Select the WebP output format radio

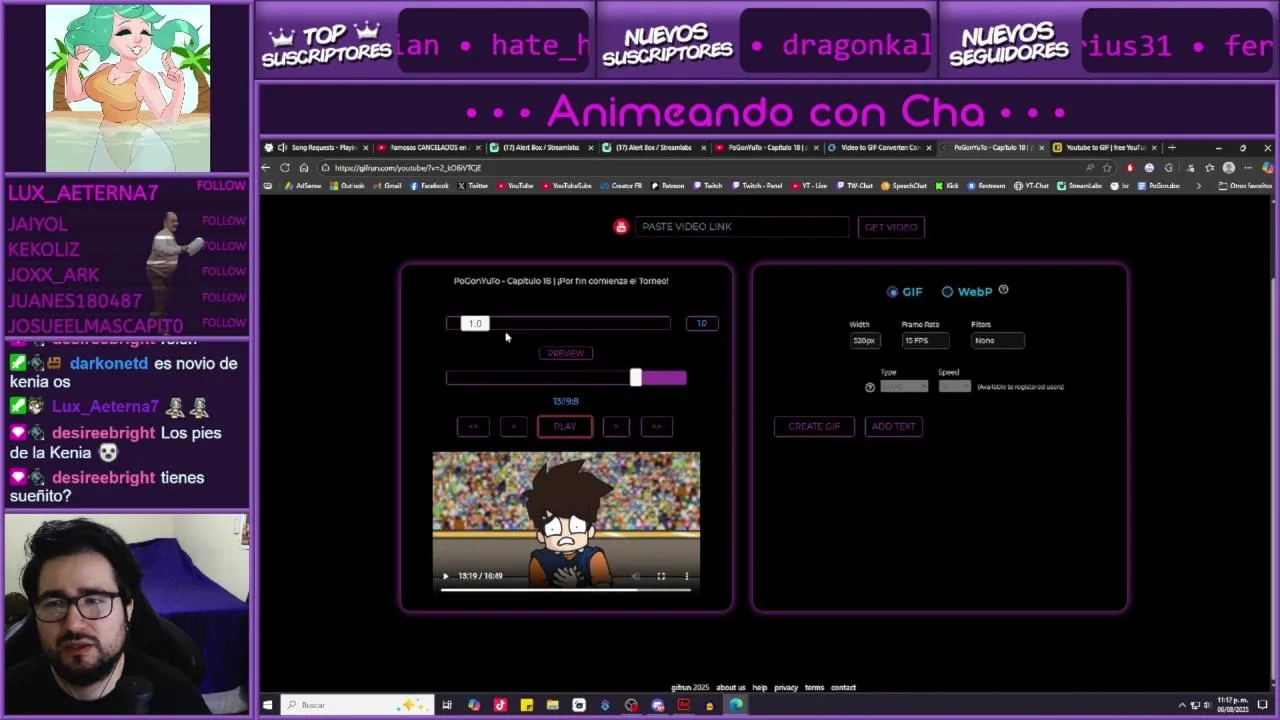pos(947,292)
